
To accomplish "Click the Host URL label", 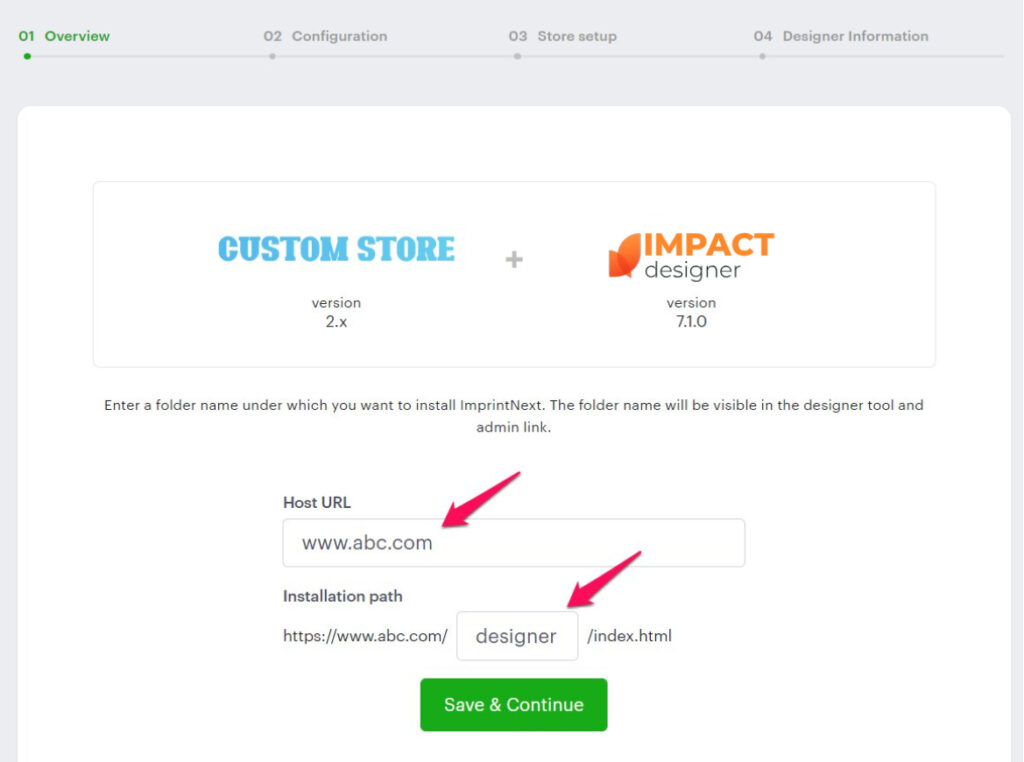I will (317, 502).
